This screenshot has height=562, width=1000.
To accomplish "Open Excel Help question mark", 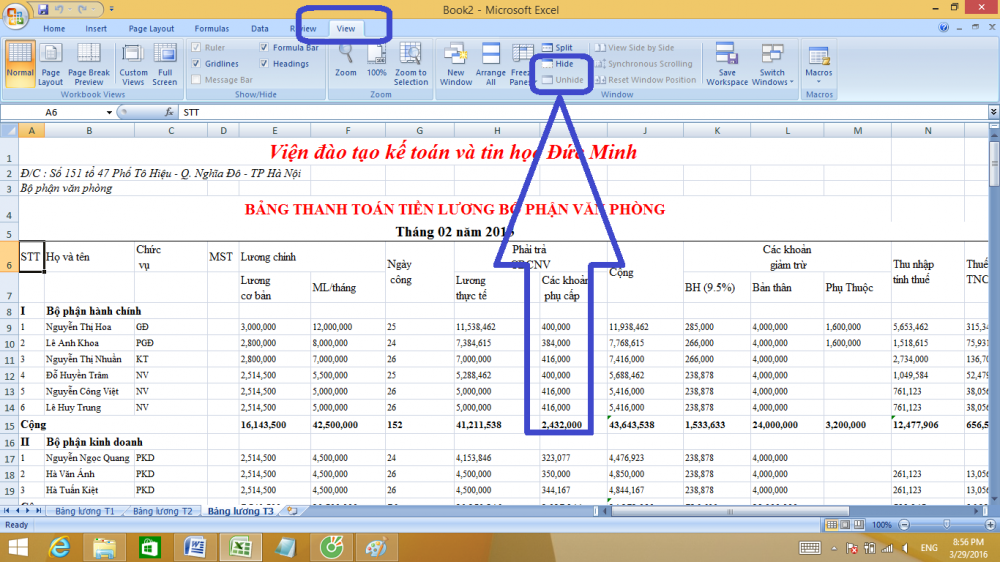I will click(x=943, y=27).
